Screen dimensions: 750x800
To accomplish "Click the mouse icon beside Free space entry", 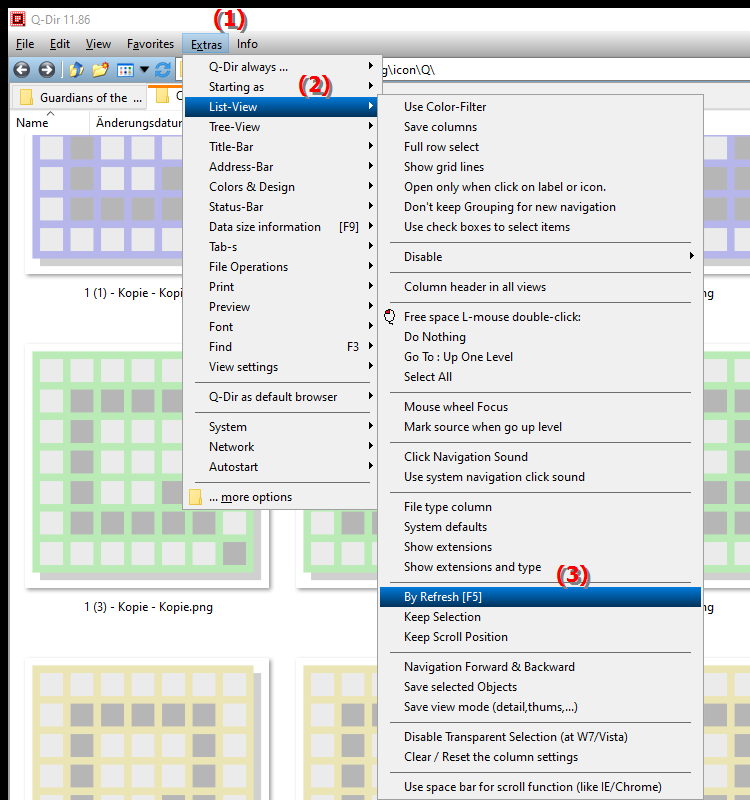I will click(390, 317).
